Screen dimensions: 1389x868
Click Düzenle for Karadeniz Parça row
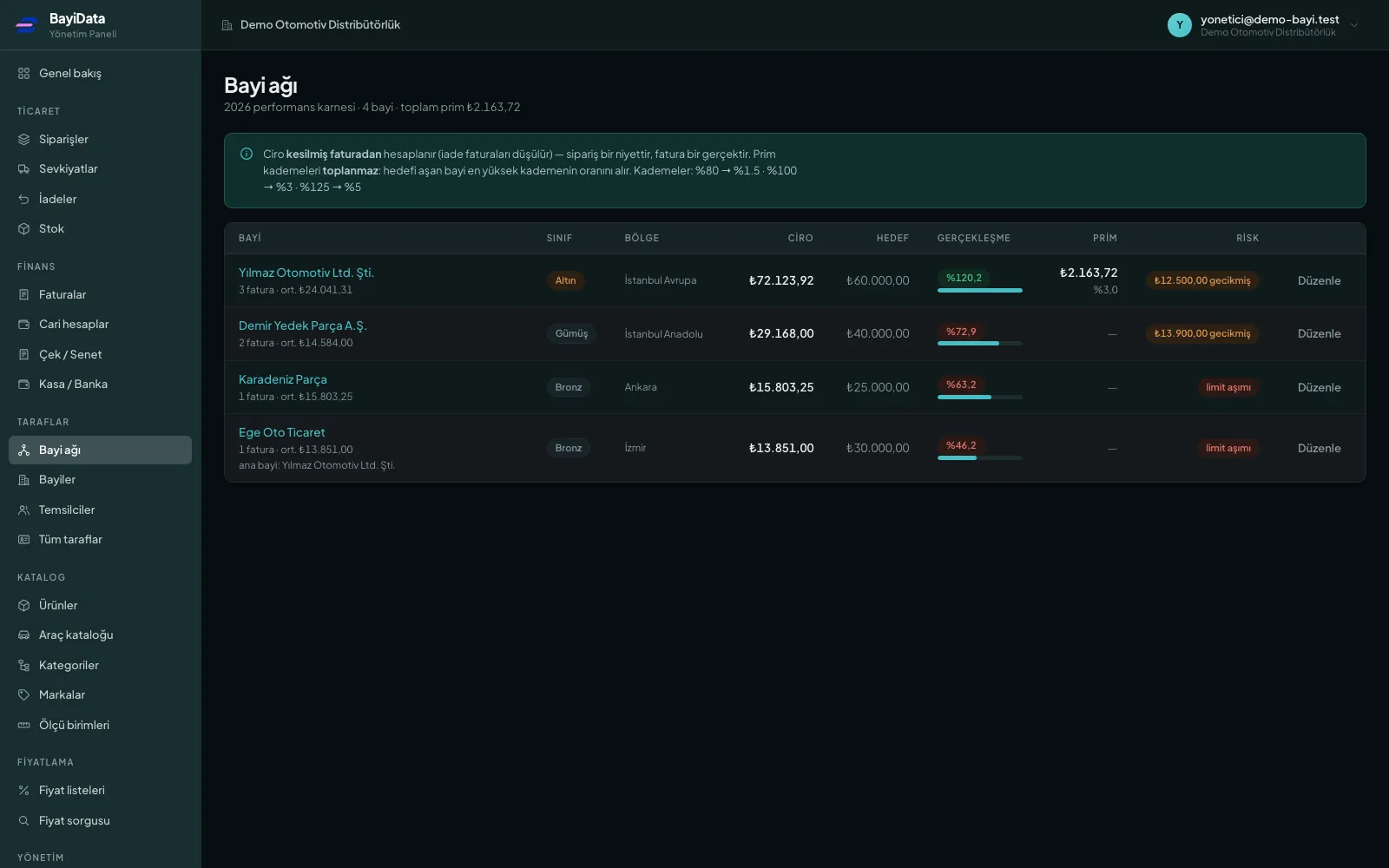click(1319, 387)
